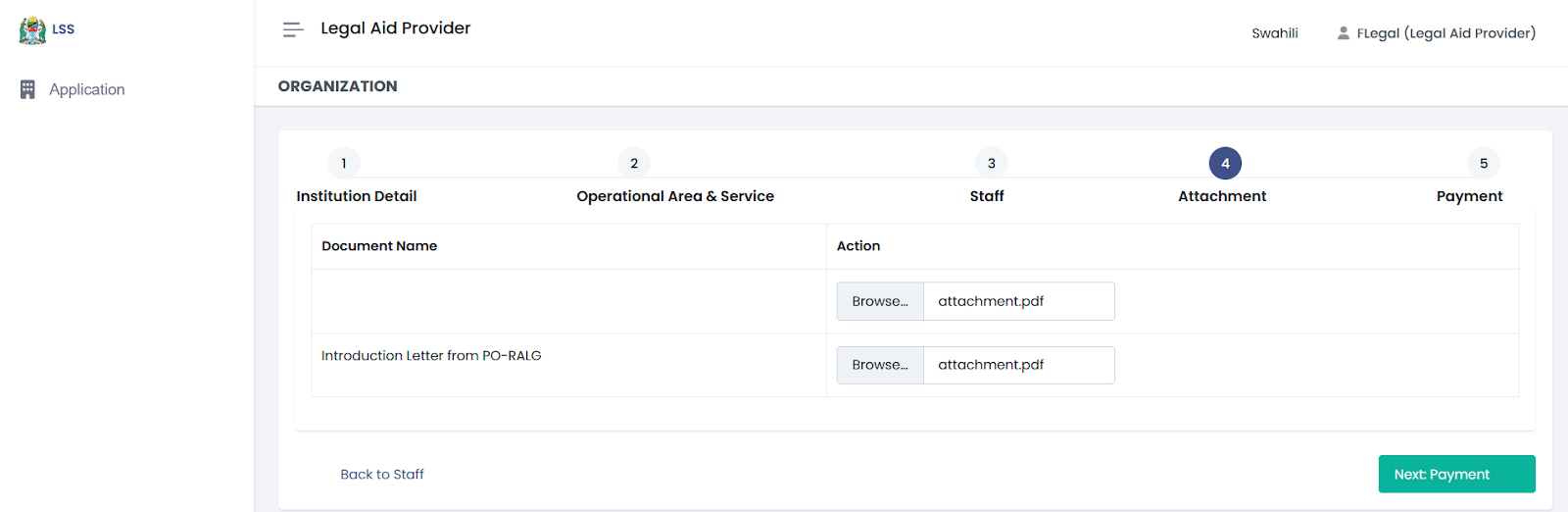Click attachment.pdf field for Introduction Letter row
The width and height of the screenshot is (1568, 512).
point(1018,365)
